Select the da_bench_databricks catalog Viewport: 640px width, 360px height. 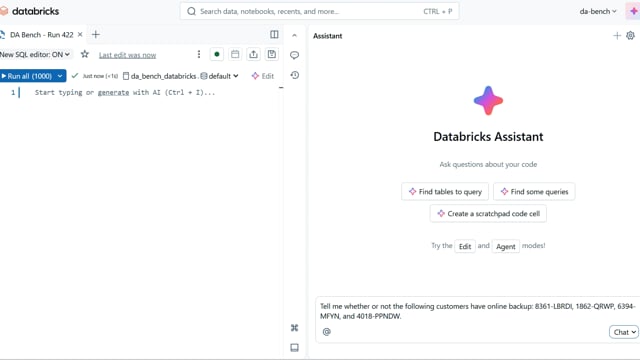(x=160, y=76)
